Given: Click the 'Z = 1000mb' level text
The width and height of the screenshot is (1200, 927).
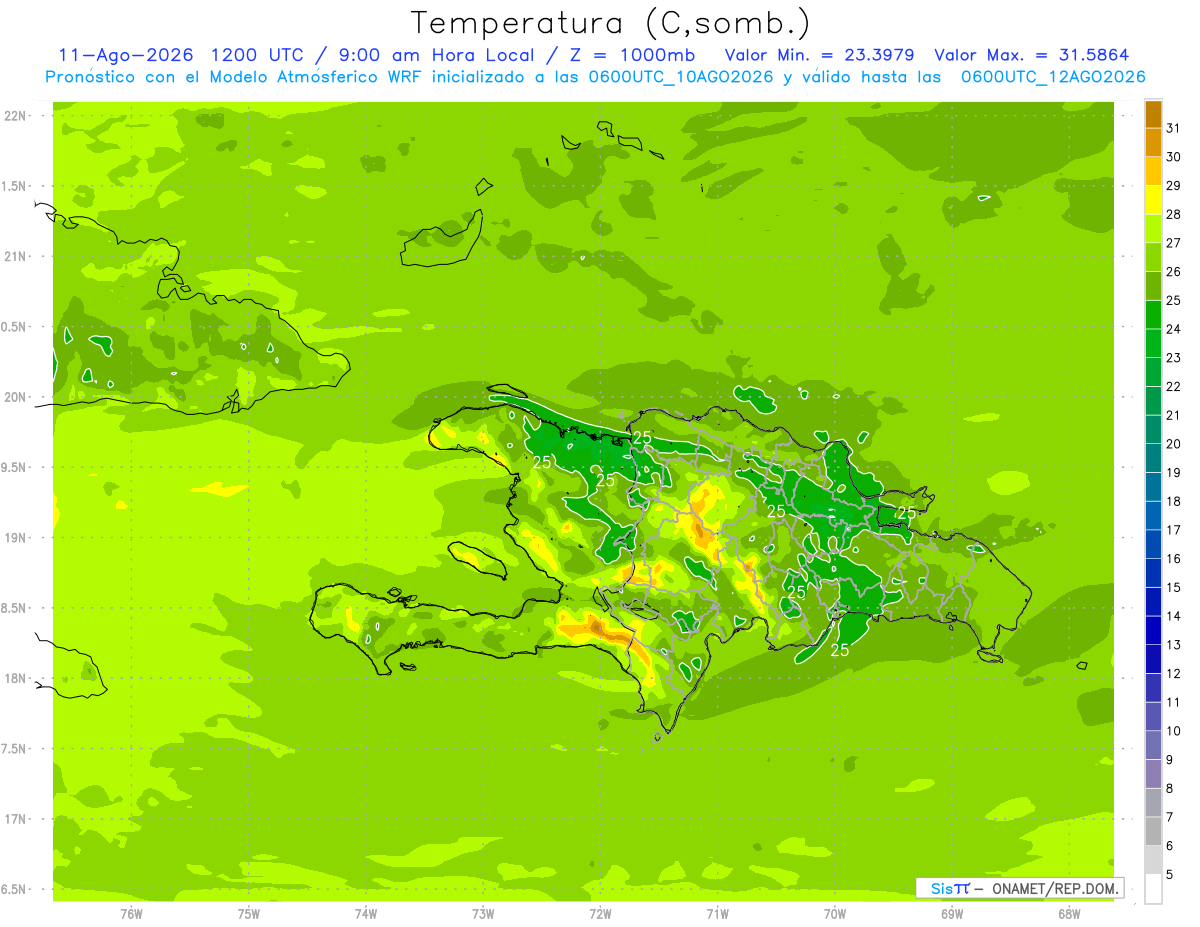Looking at the screenshot, I should (632, 55).
